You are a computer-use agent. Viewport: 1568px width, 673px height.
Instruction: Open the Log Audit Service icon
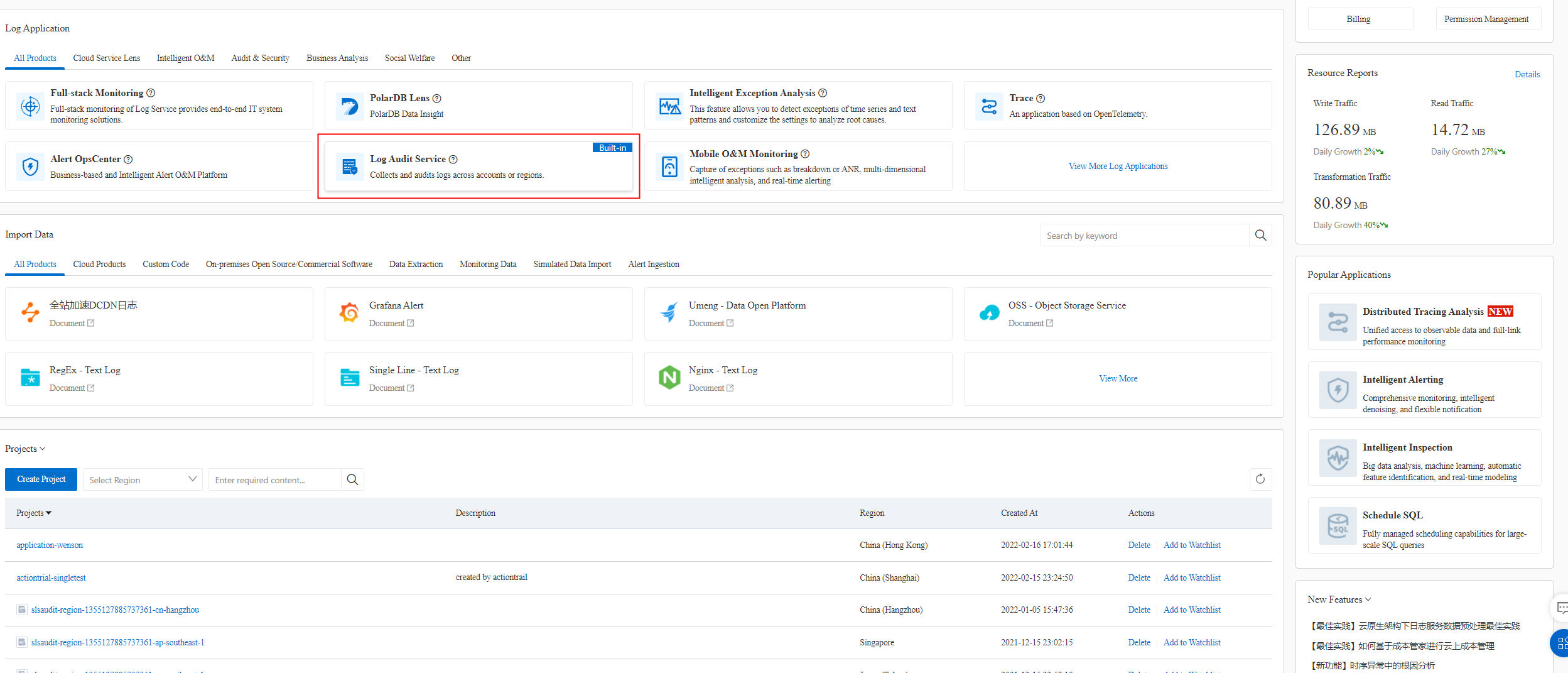pos(349,167)
